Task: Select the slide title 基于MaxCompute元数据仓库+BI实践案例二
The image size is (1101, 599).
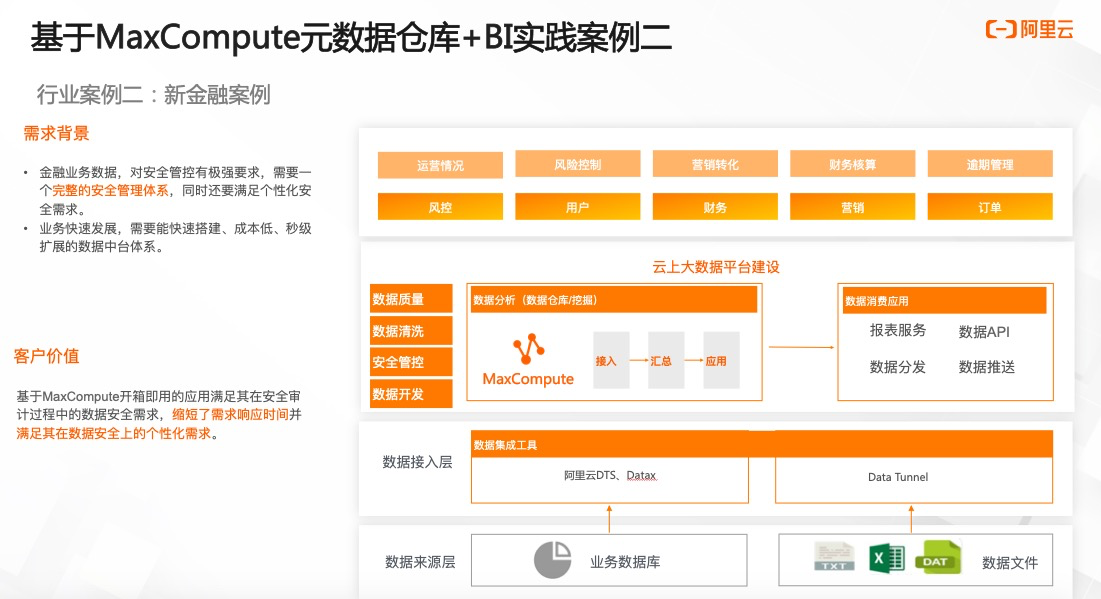Action: 351,37
